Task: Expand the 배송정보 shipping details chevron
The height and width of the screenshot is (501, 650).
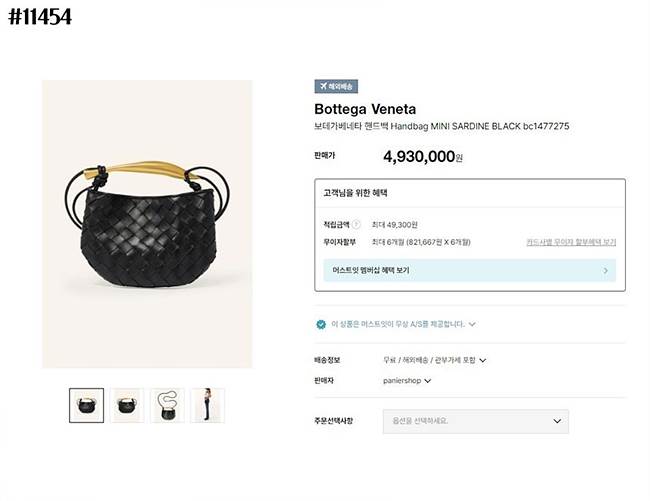Action: pos(483,360)
